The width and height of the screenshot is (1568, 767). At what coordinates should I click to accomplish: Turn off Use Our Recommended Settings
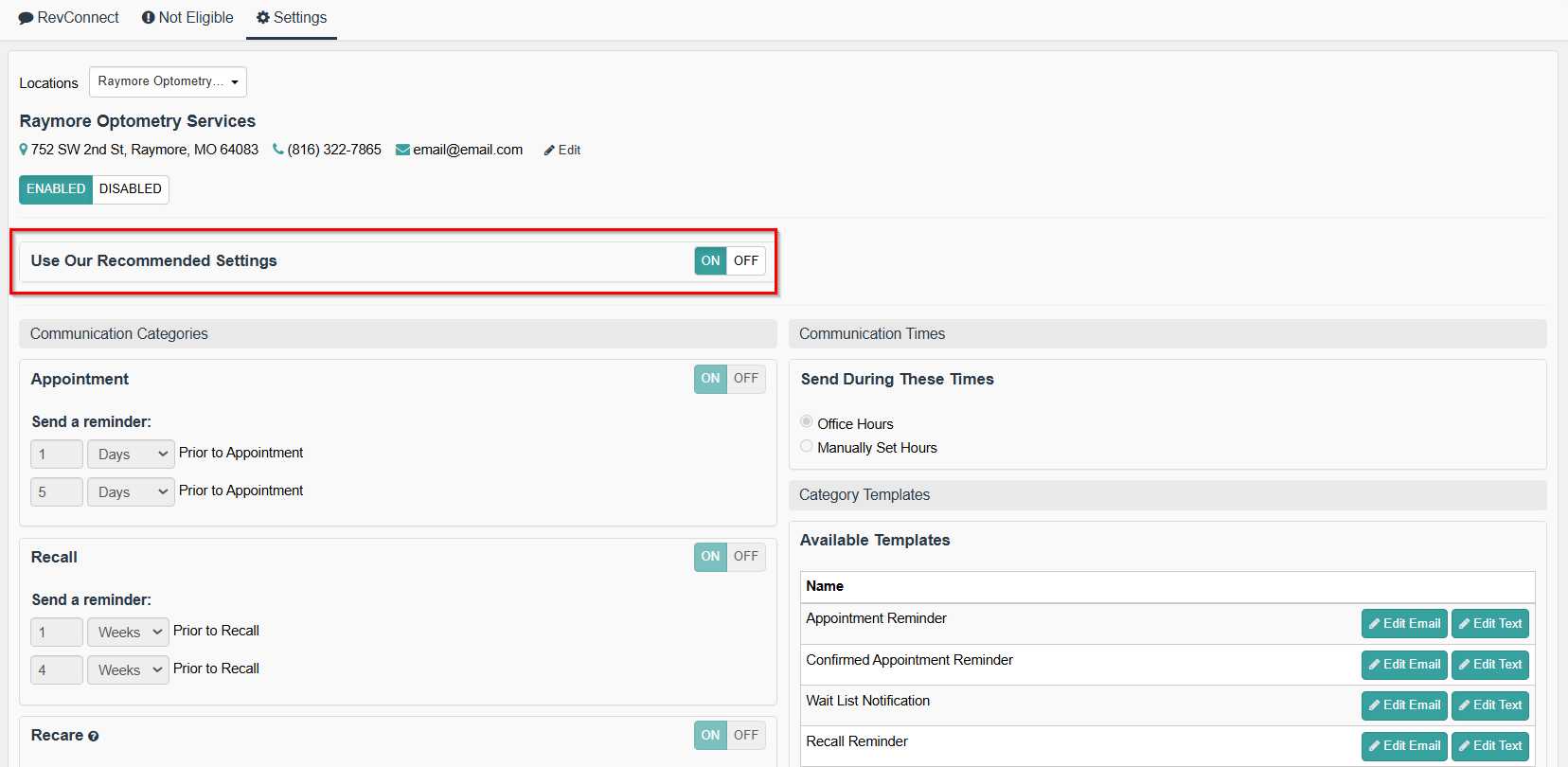coord(746,260)
